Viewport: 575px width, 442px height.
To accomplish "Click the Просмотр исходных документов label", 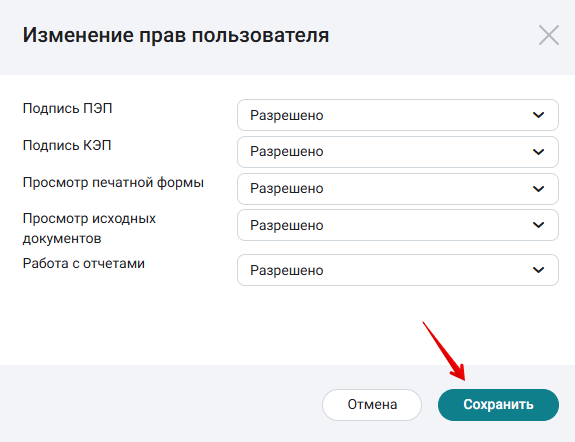I will click(x=89, y=229).
